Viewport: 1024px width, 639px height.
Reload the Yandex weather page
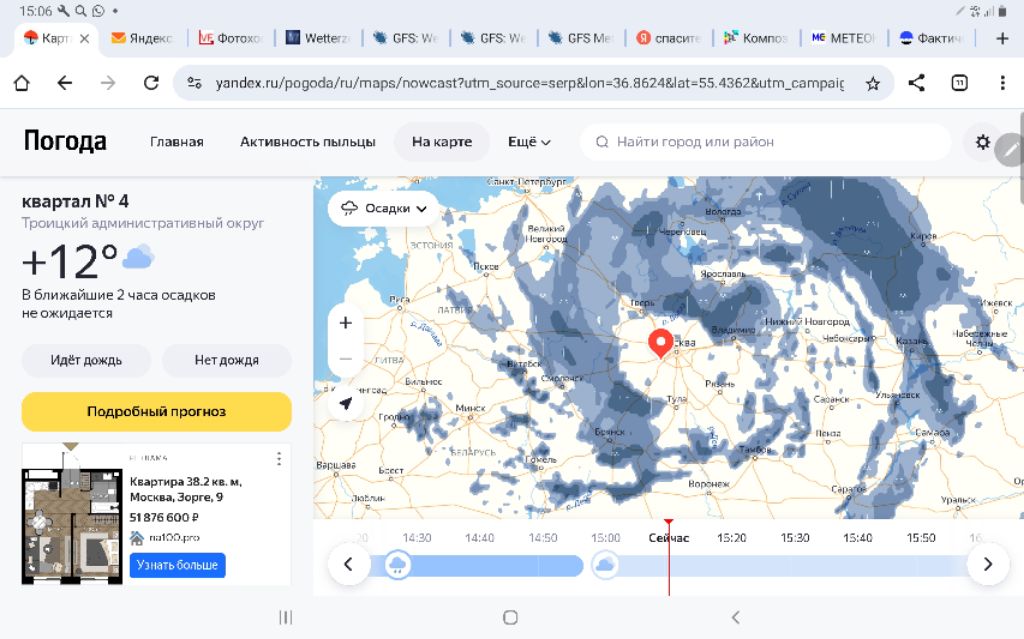coord(152,83)
